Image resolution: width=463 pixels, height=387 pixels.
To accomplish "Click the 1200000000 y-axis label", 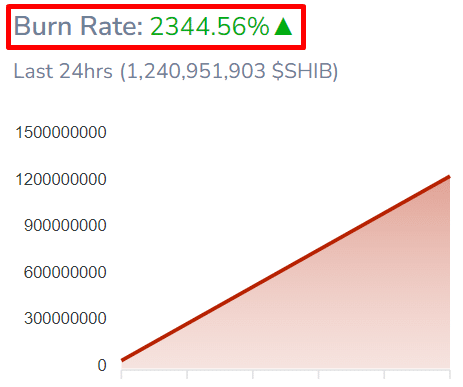I will [x=61, y=179].
